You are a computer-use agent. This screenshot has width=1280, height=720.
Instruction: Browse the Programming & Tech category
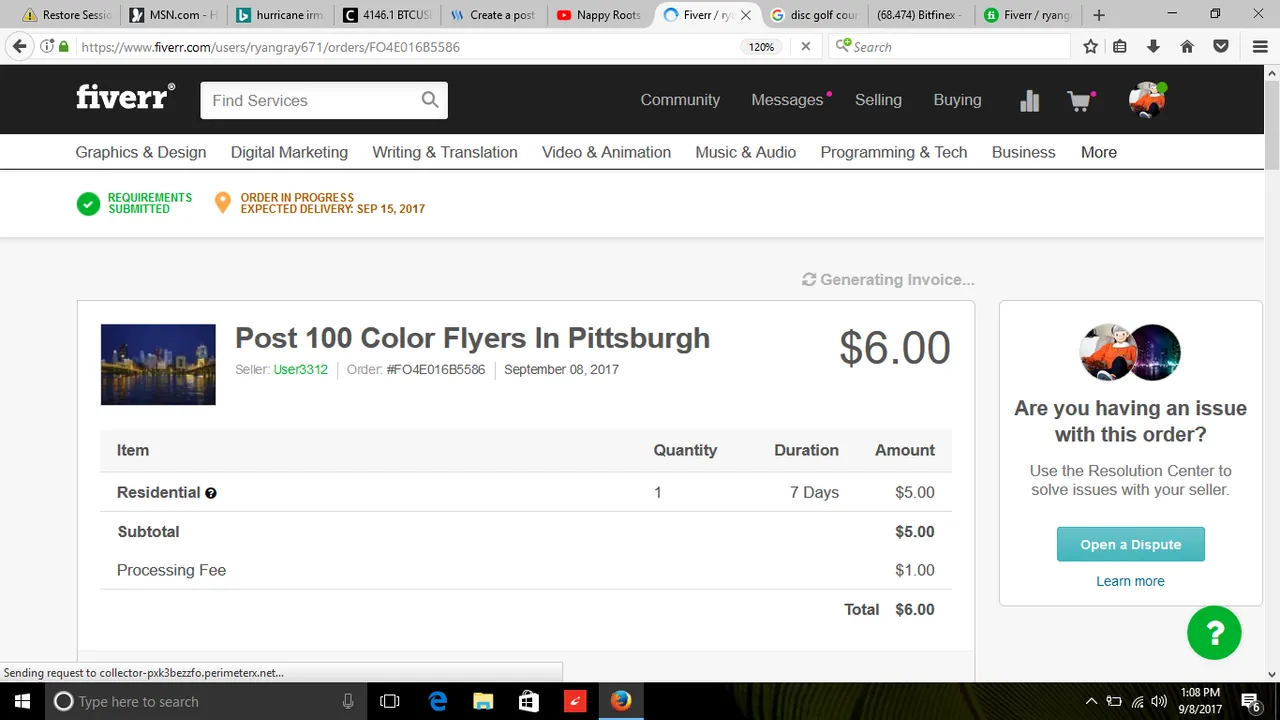pyautogui.click(x=894, y=152)
